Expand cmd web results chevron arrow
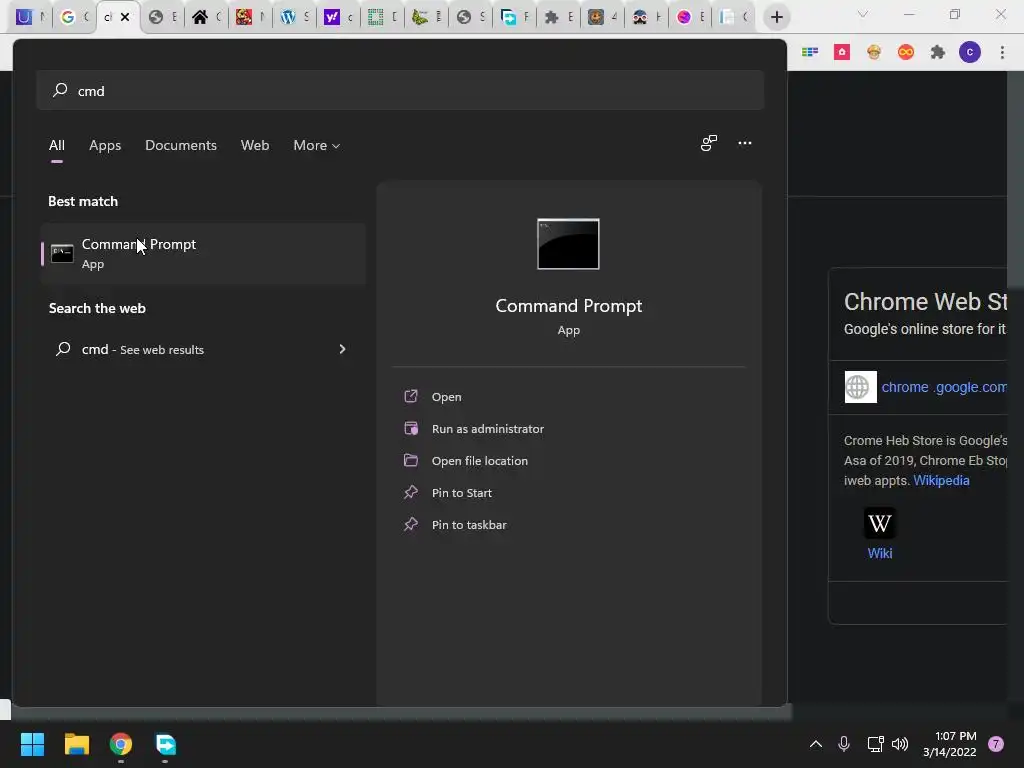 coord(342,349)
